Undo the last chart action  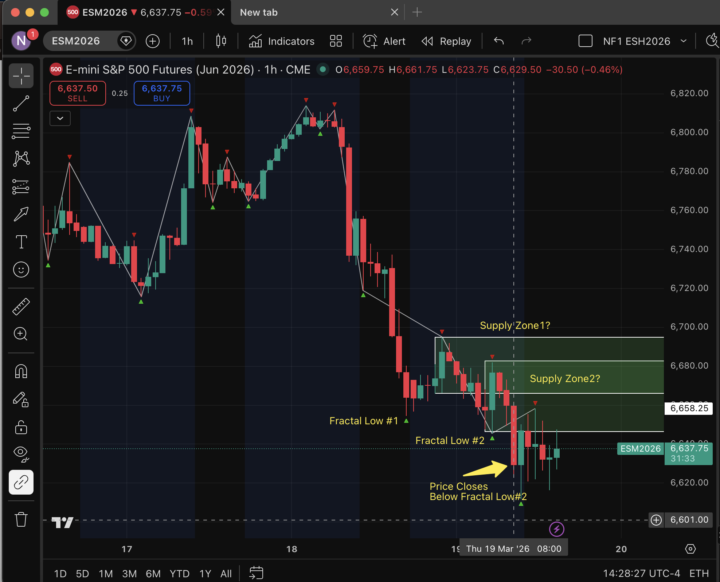coord(499,41)
